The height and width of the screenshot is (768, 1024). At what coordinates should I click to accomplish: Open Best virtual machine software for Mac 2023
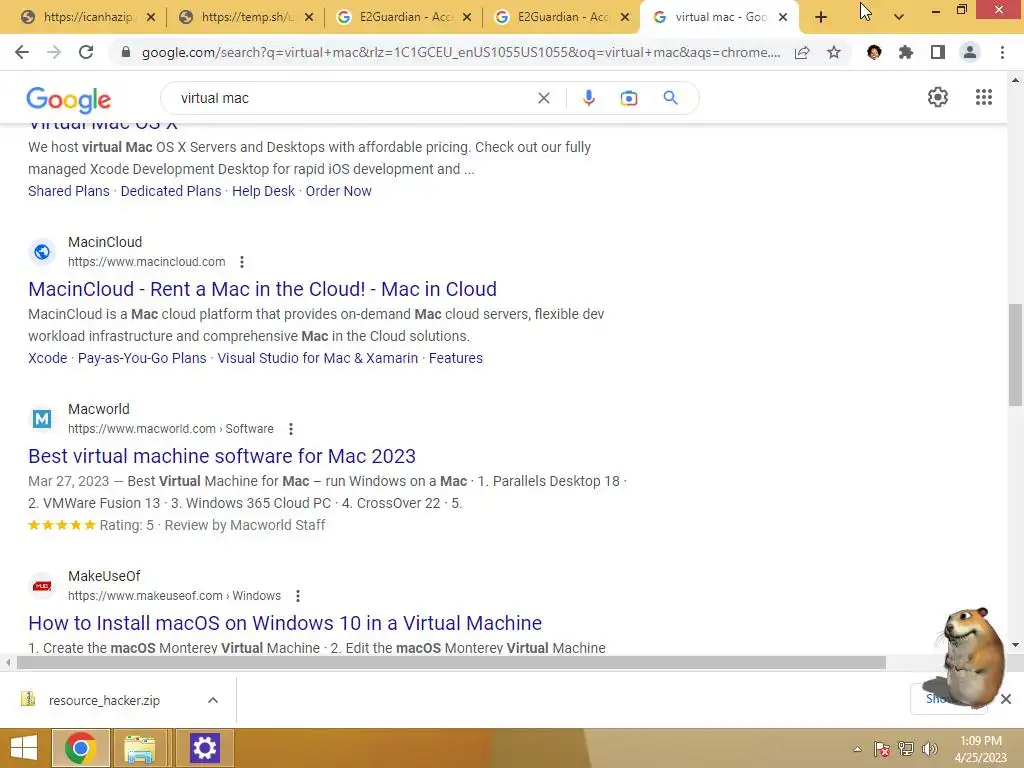tap(222, 456)
